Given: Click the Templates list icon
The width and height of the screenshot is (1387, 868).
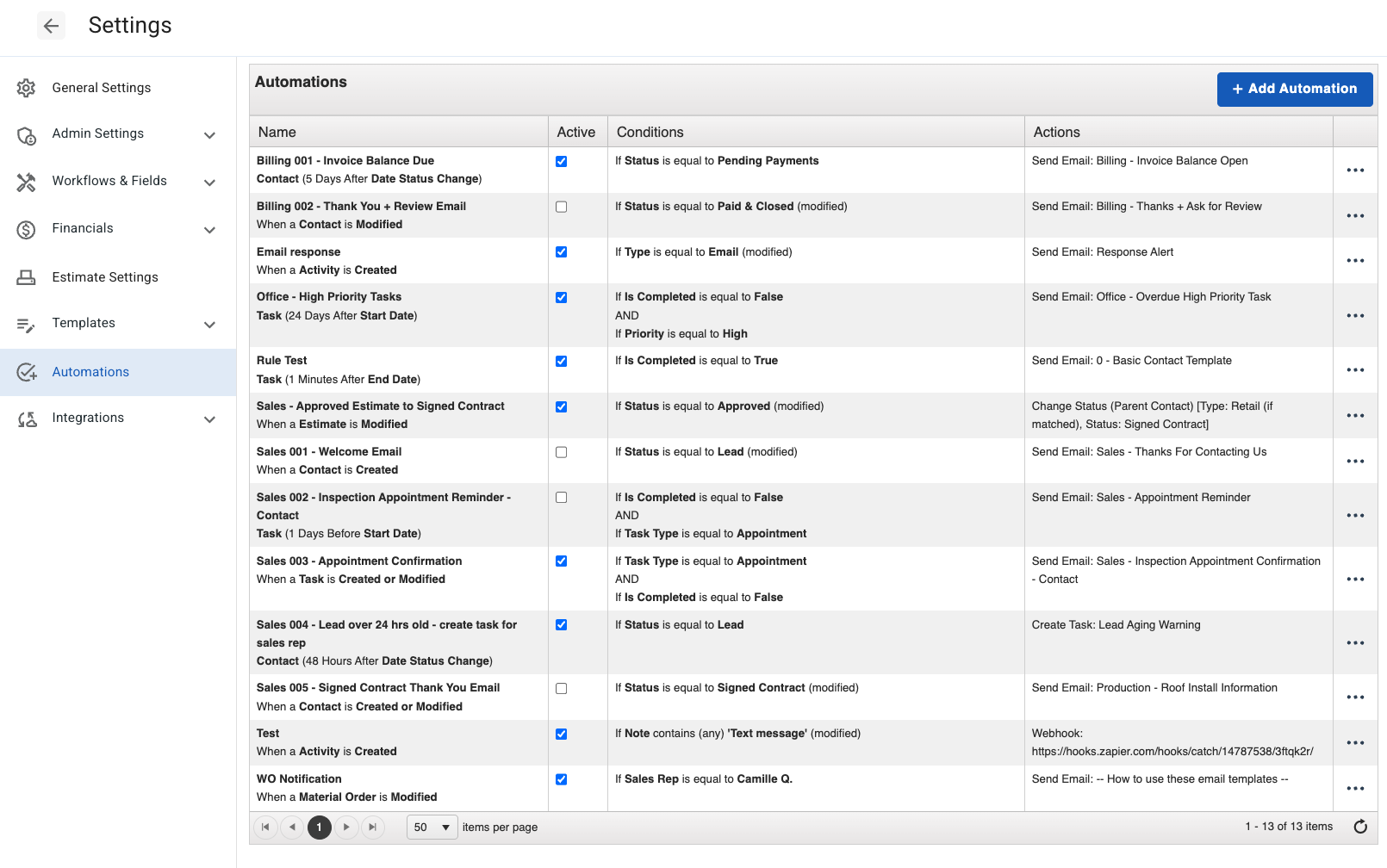Looking at the screenshot, I should click(26, 324).
